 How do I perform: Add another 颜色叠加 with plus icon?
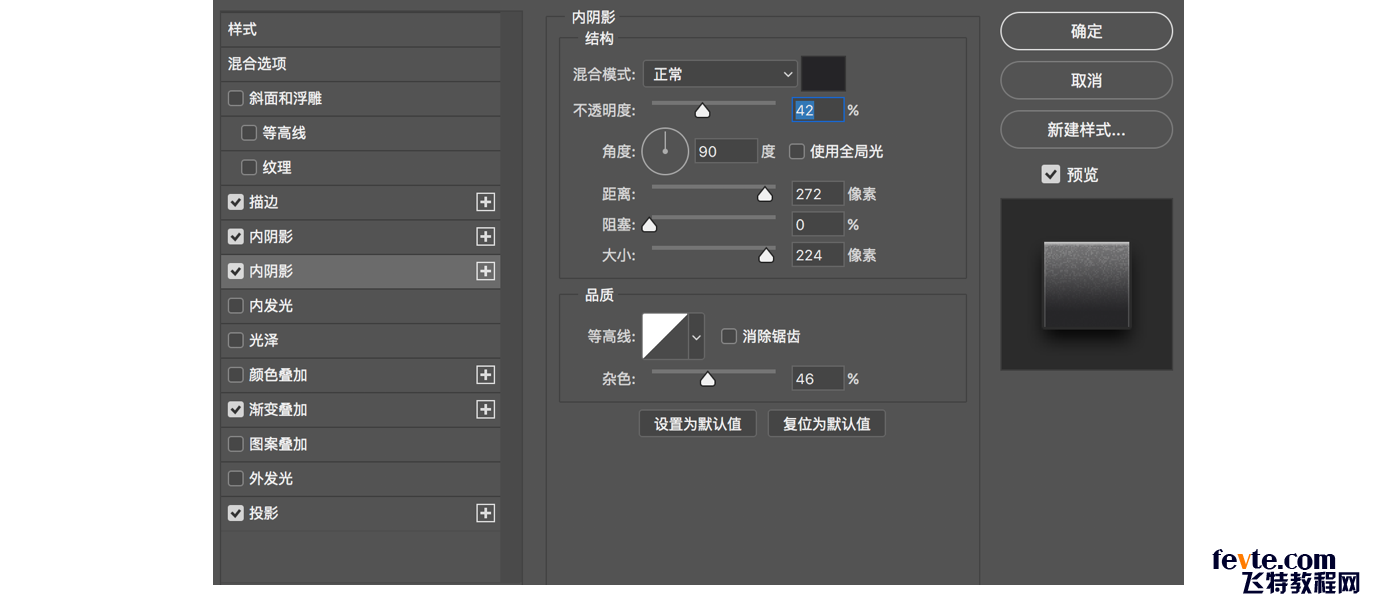click(485, 375)
